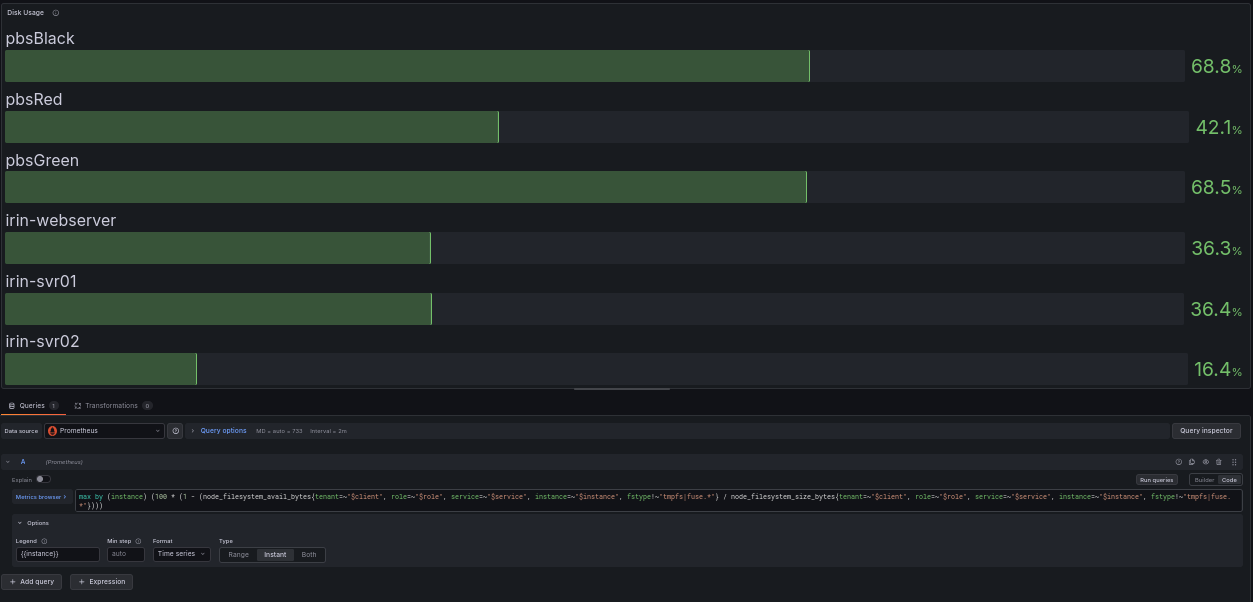Screen dimensions: 1253x602
Task: Switch the editor to Code mode
Action: point(1228,480)
